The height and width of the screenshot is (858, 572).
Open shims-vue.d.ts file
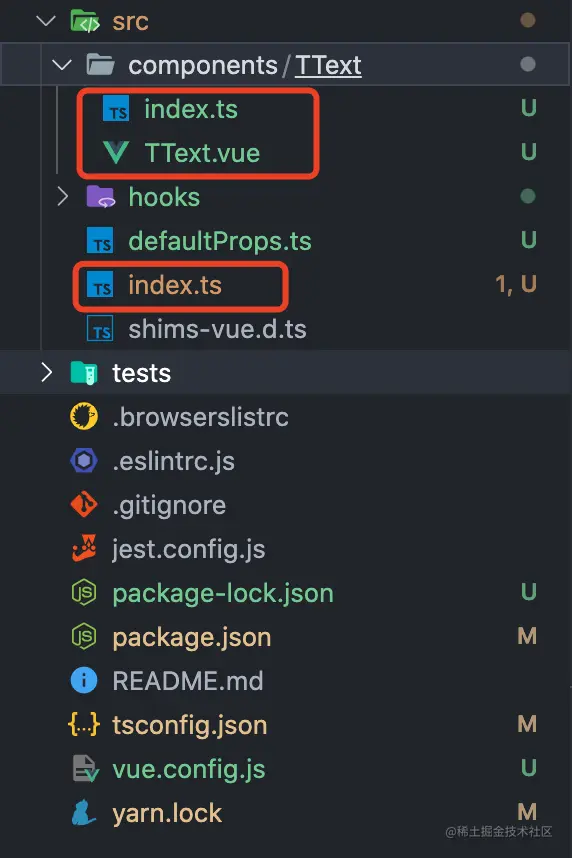[217, 329]
